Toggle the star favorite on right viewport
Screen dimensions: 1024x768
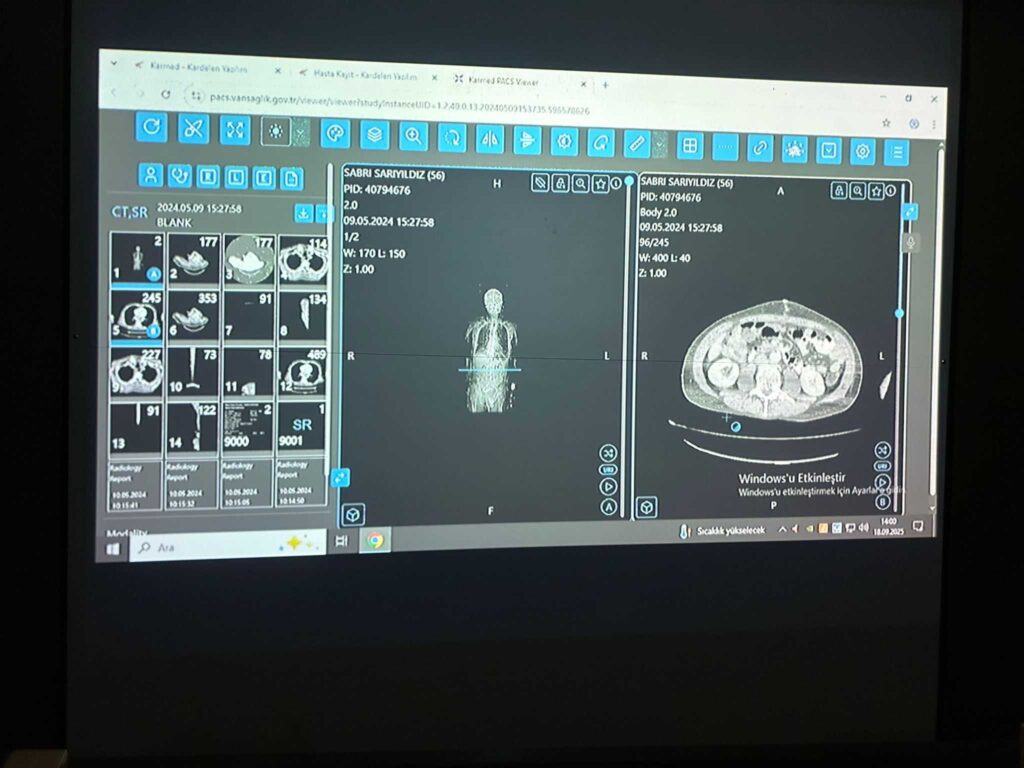(x=876, y=190)
